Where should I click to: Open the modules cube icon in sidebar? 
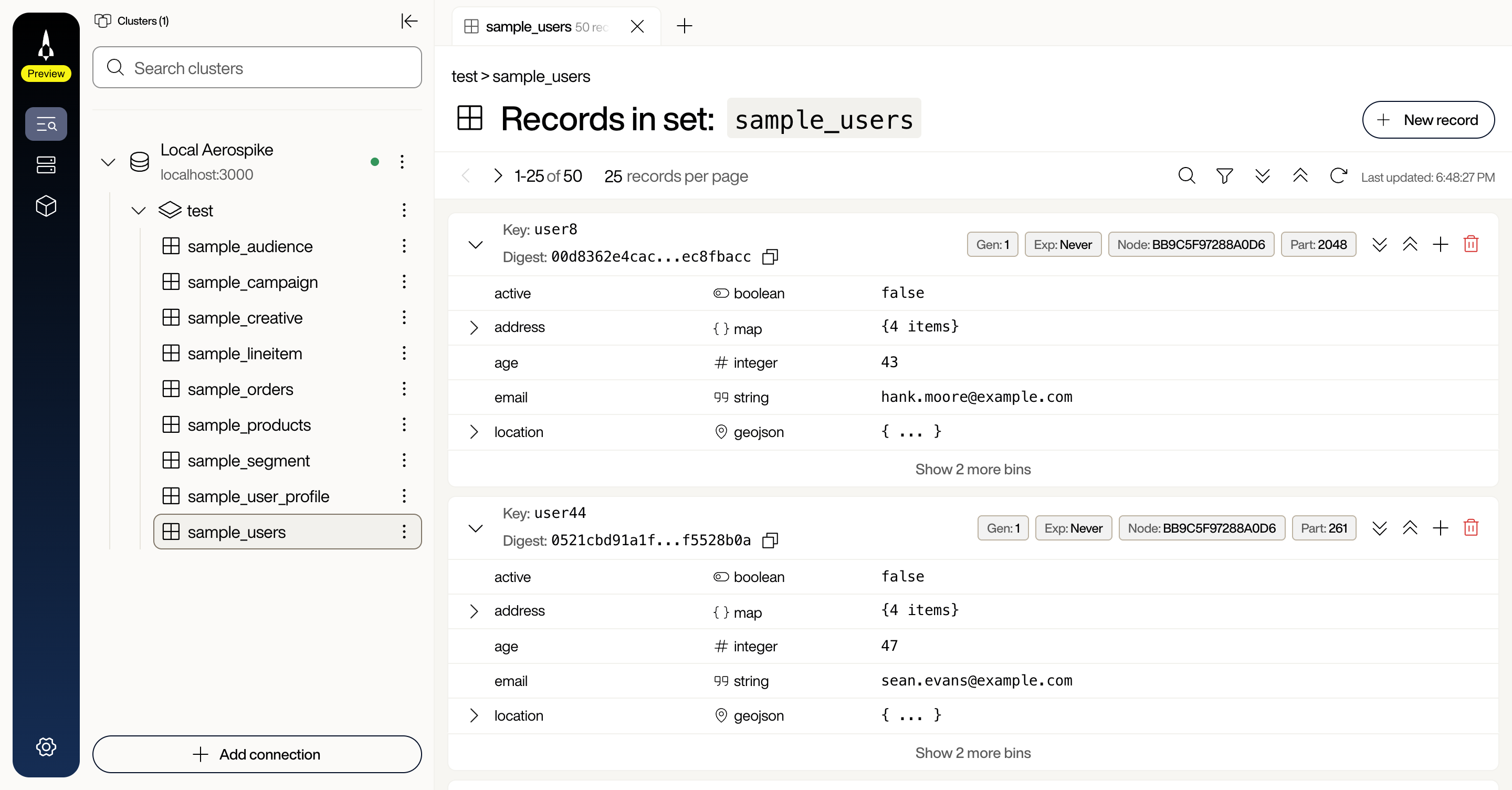[x=46, y=206]
